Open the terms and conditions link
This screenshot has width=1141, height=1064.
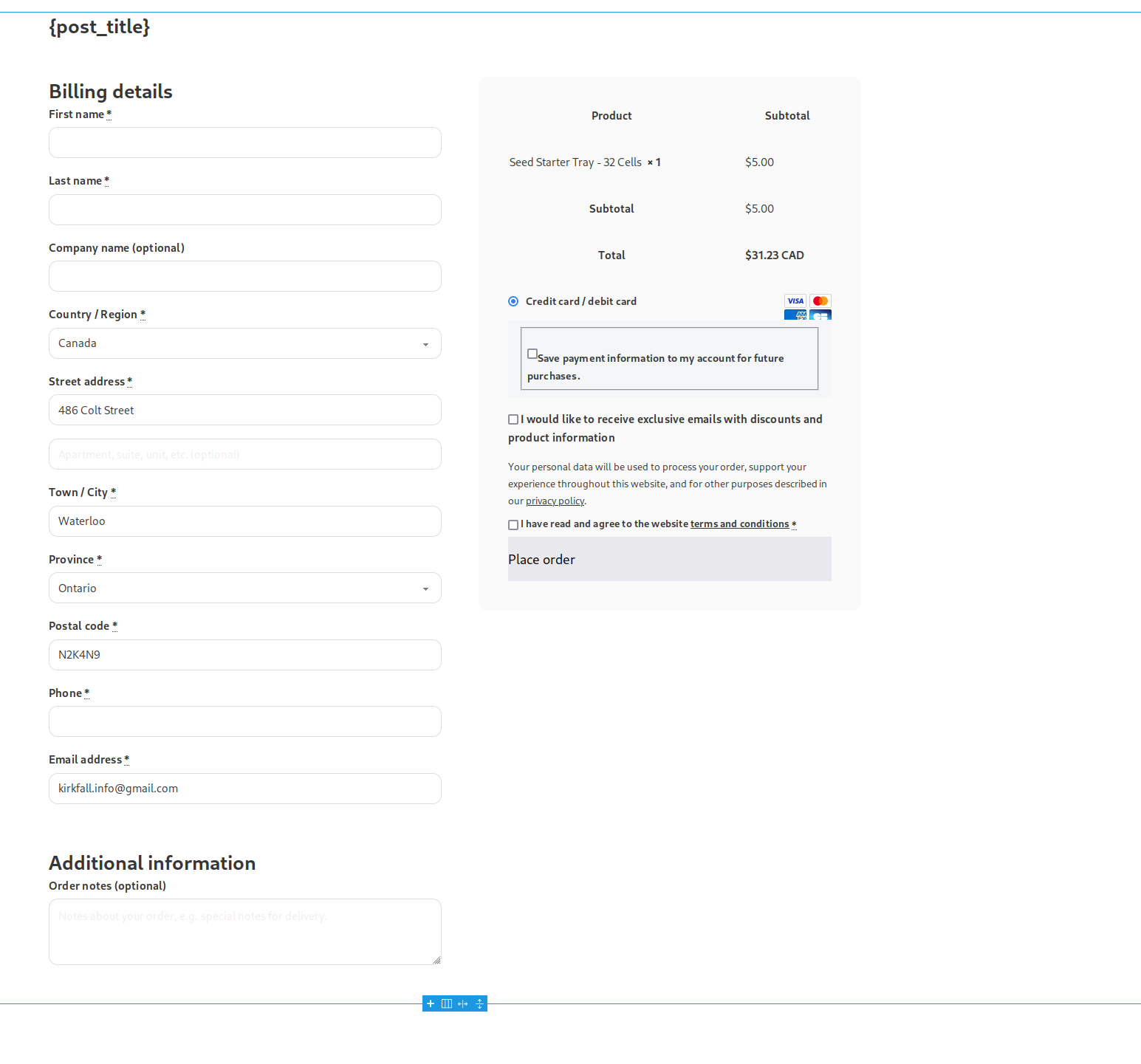(739, 524)
